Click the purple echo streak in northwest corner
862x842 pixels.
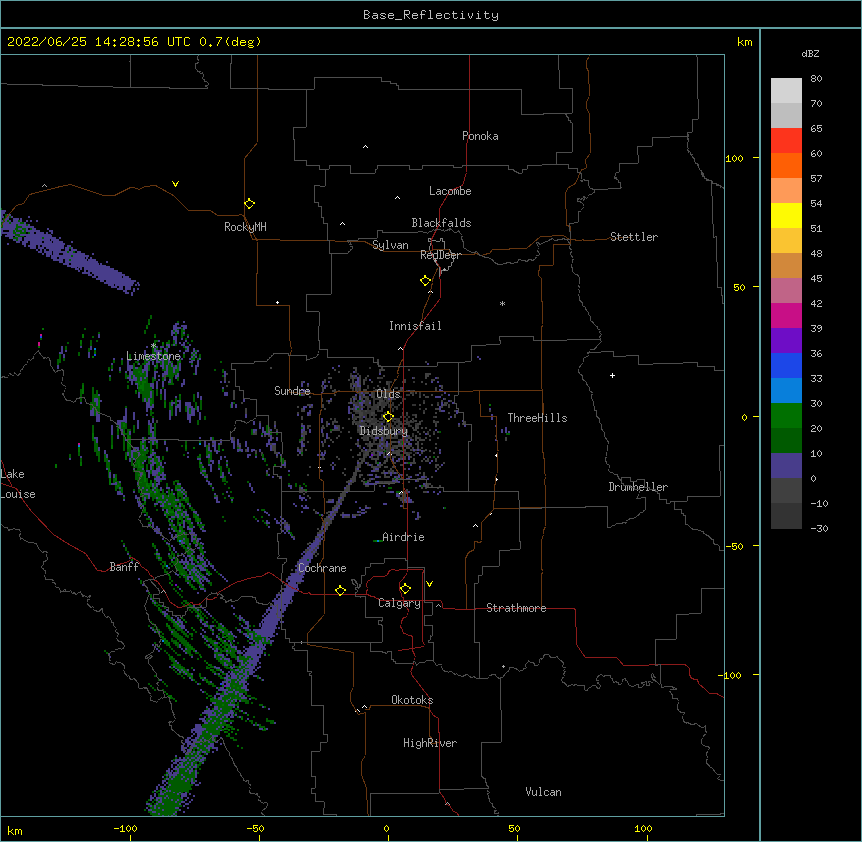coord(69,254)
